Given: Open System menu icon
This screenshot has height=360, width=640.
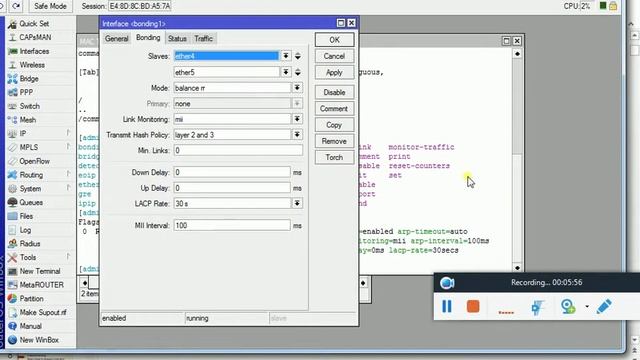Looking at the screenshot, I should [13, 189].
